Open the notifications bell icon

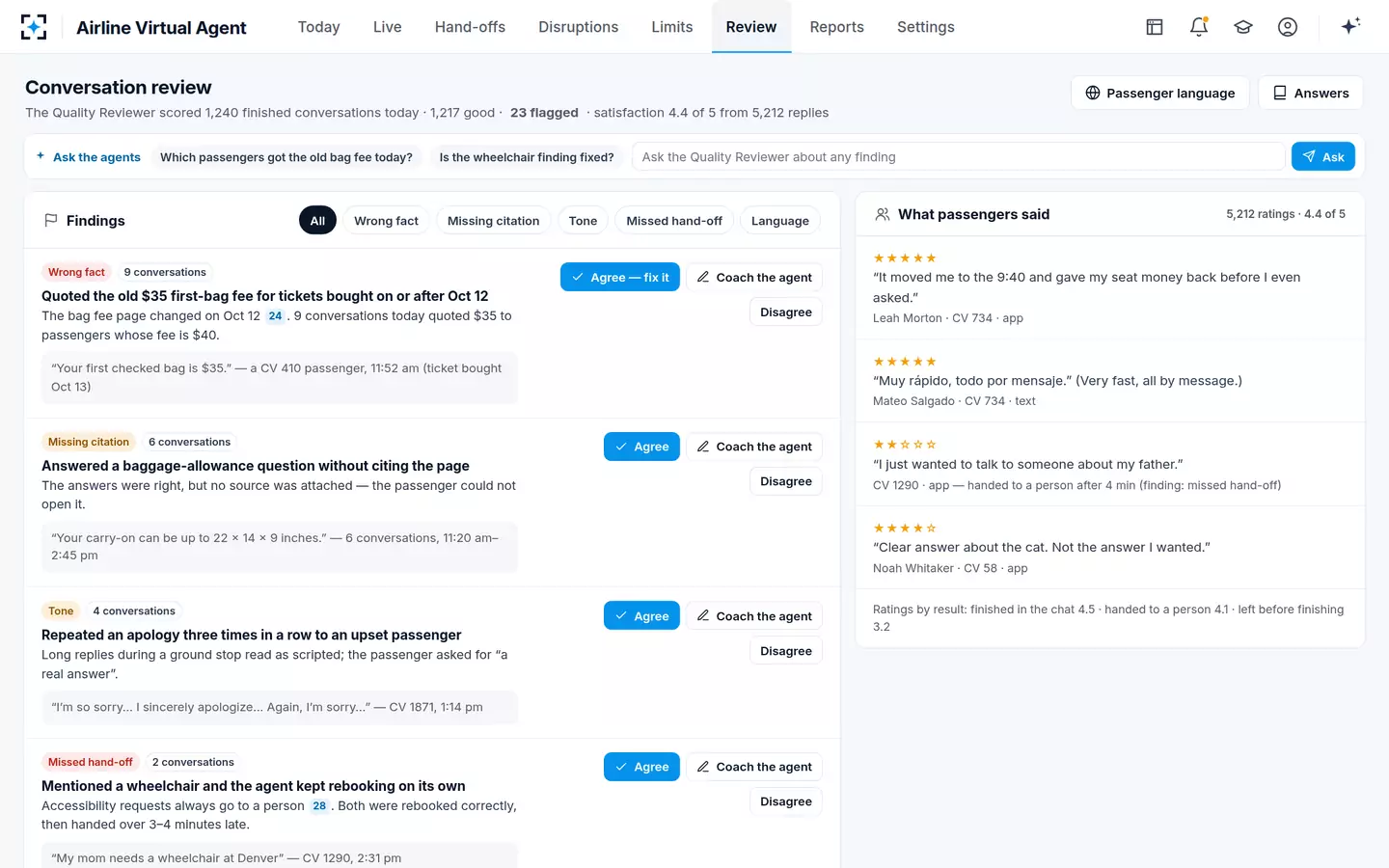click(x=1199, y=27)
